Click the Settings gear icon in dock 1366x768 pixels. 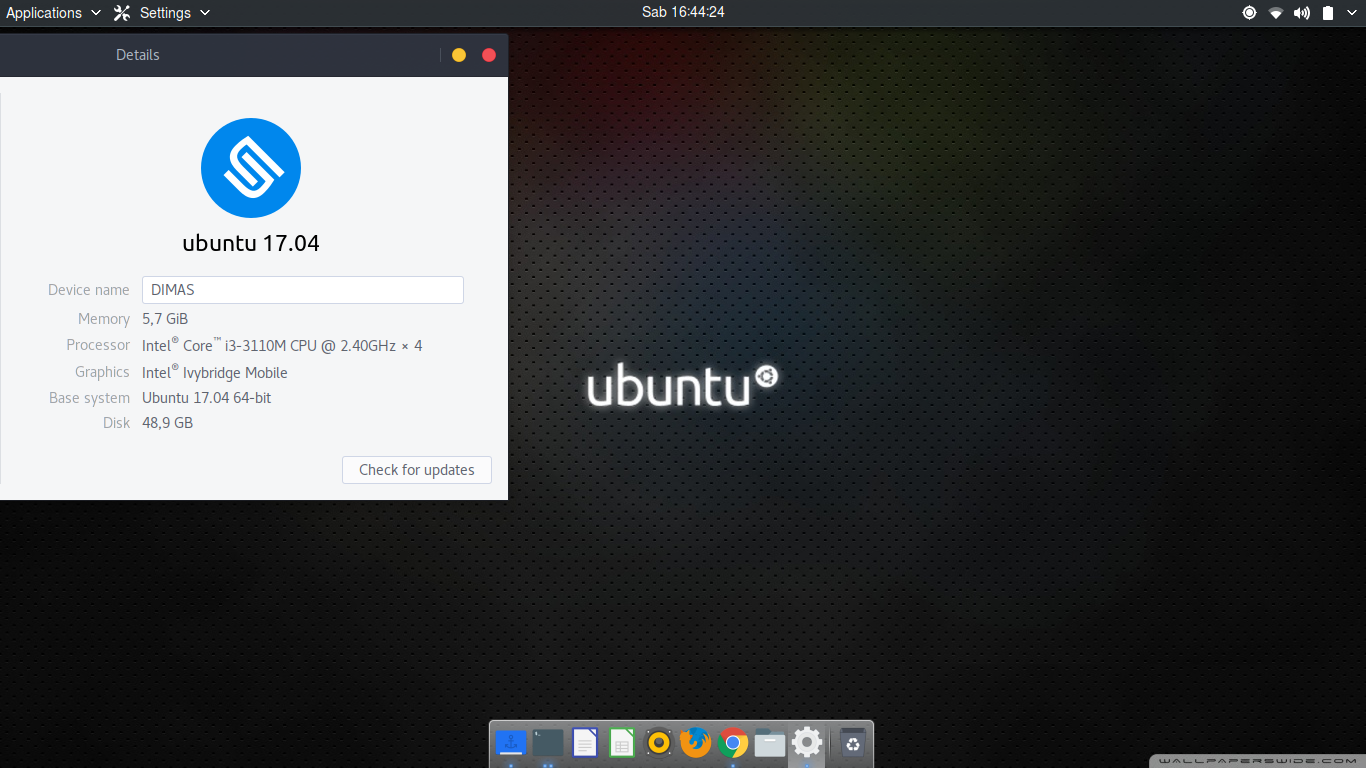coord(807,743)
